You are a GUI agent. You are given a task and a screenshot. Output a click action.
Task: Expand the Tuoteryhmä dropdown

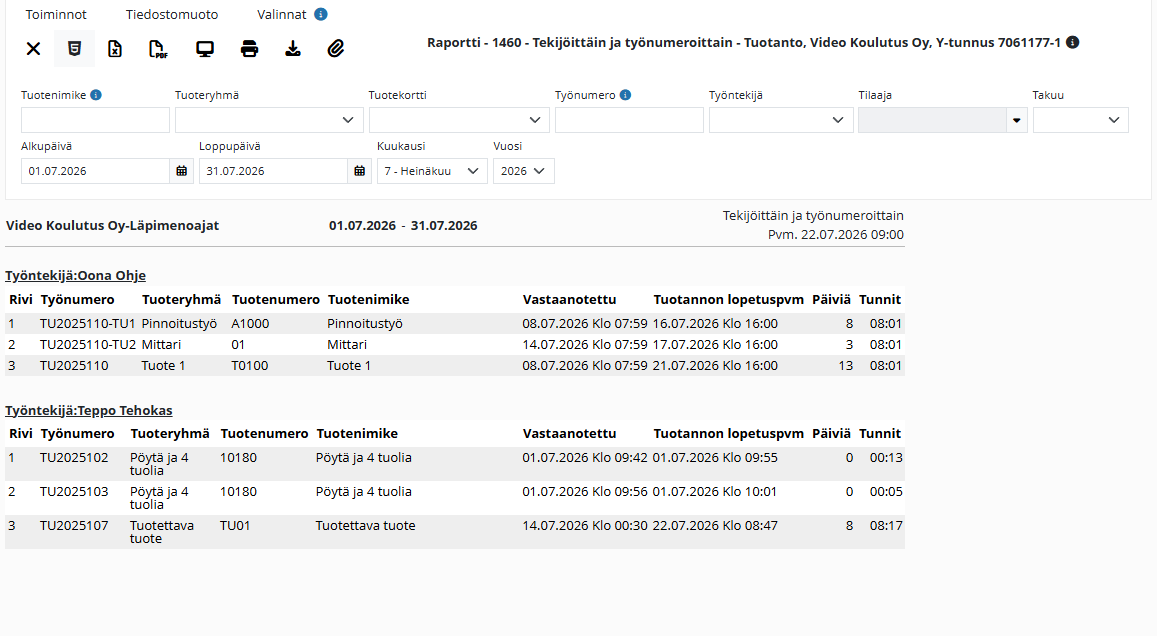point(269,120)
